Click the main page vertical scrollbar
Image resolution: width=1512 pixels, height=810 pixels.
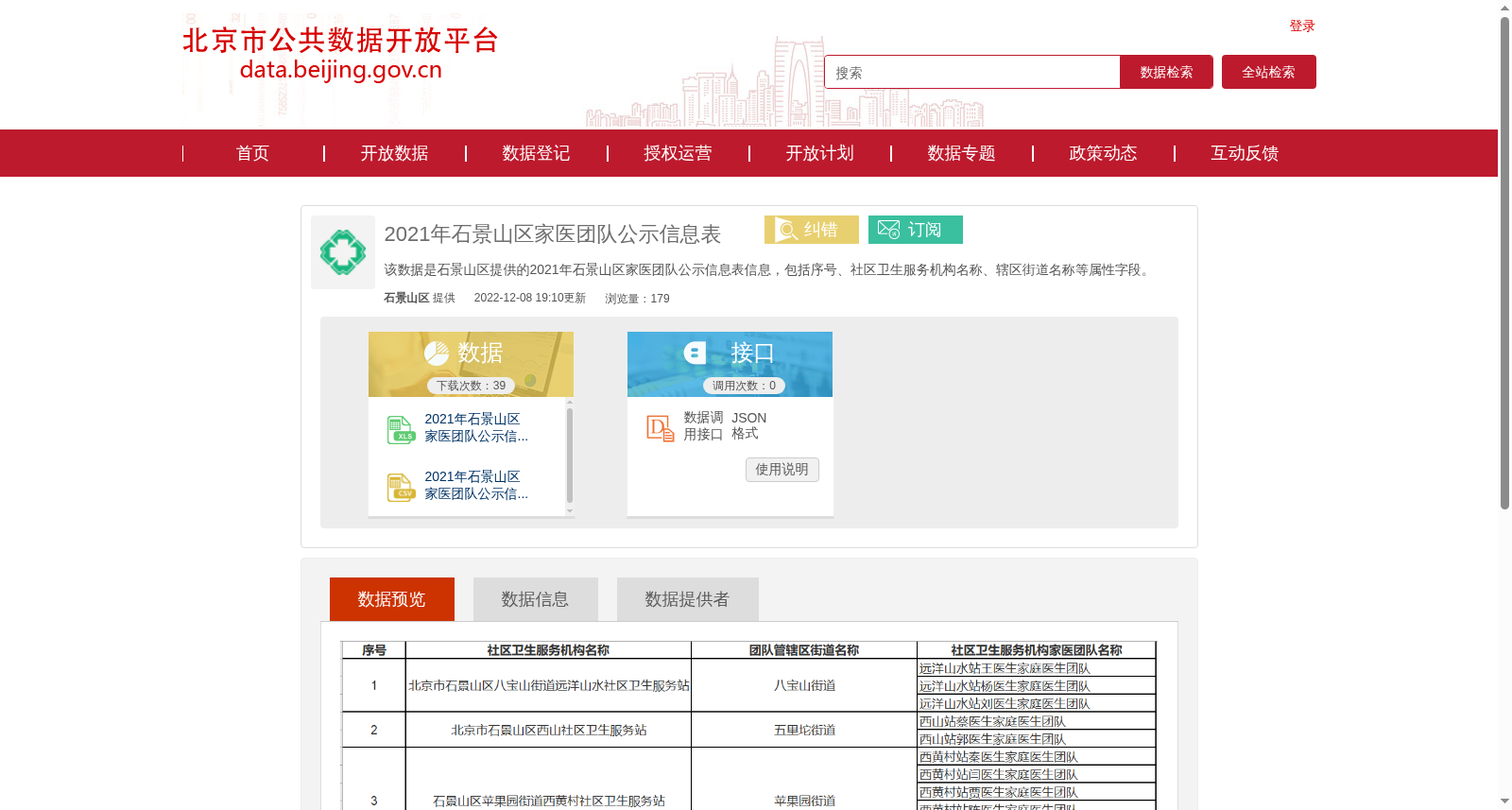[x=1504, y=263]
